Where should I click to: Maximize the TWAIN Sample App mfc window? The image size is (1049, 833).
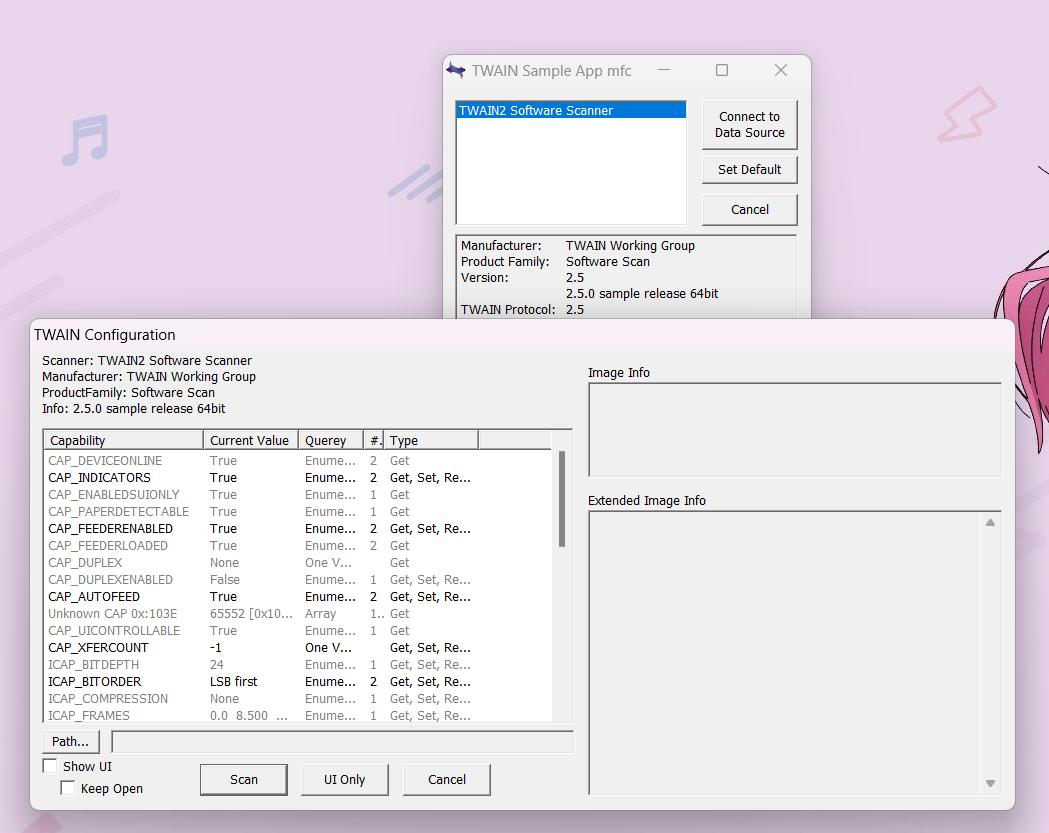tap(722, 70)
